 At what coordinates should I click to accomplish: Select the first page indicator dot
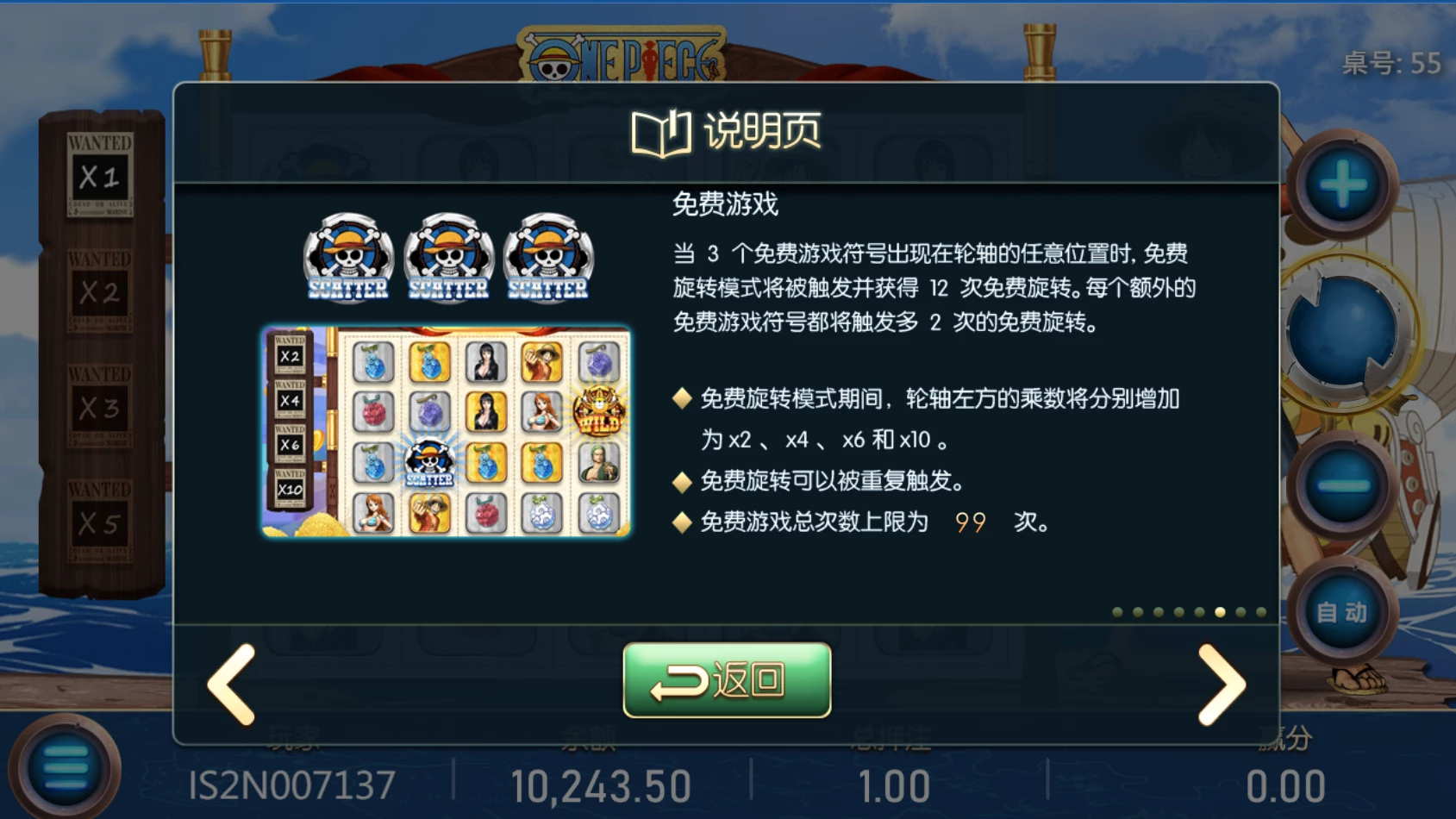point(1117,612)
